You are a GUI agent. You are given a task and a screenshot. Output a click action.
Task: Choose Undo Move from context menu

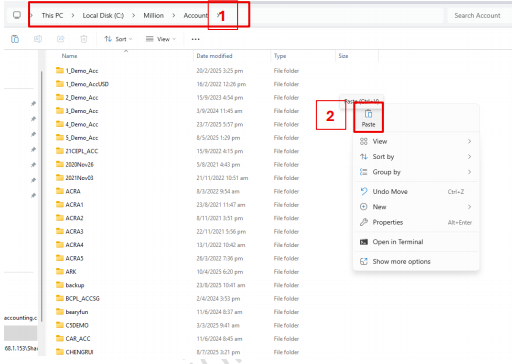(416, 192)
